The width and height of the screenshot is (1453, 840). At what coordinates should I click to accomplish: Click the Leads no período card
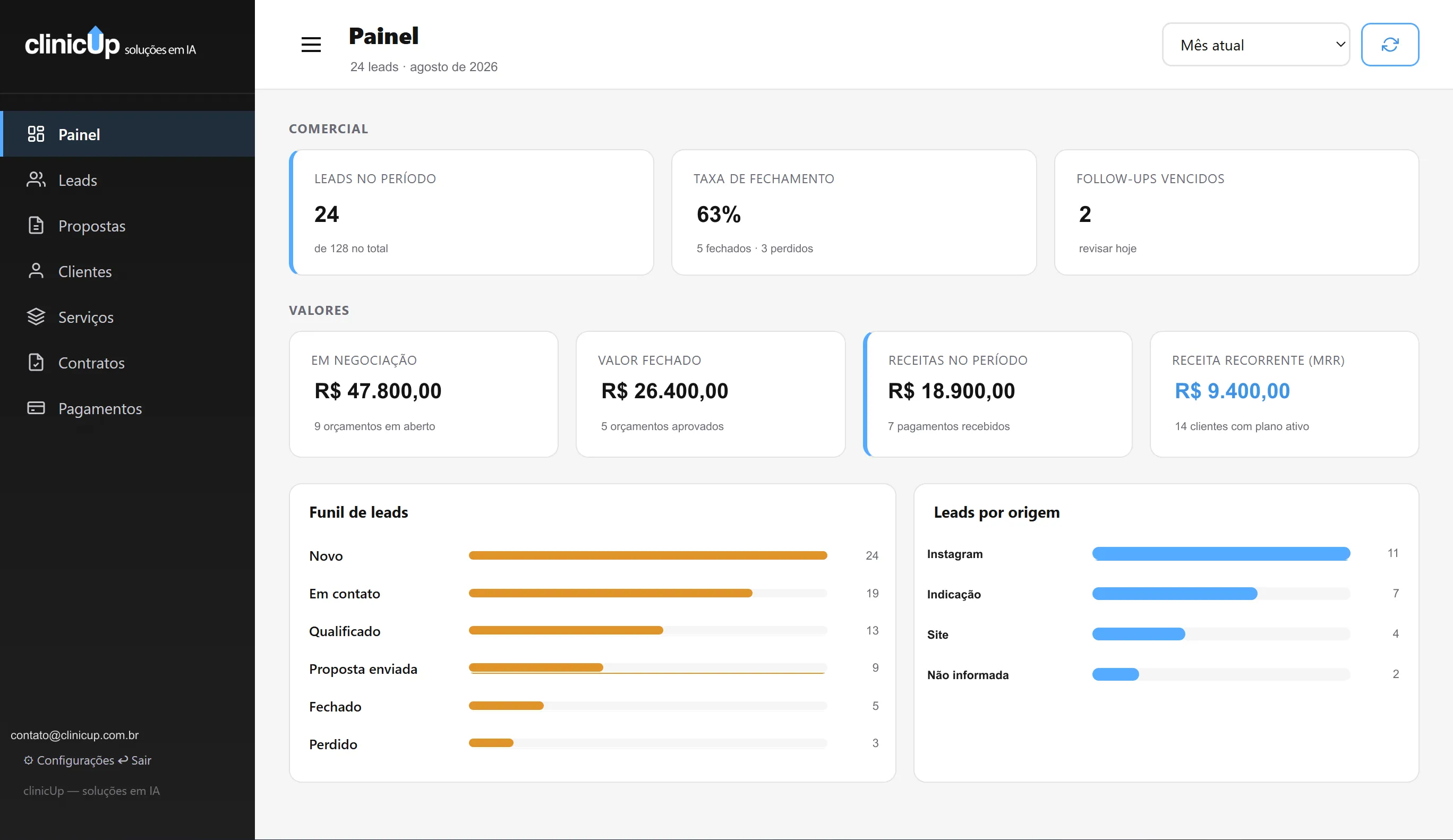[x=471, y=212]
